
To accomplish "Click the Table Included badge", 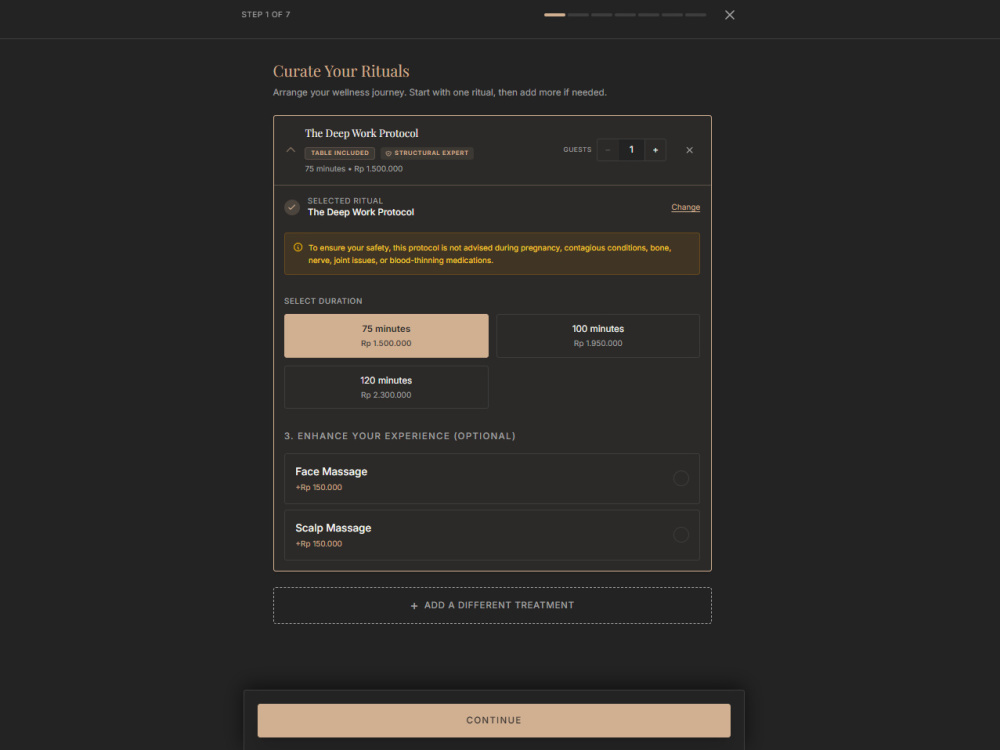I will [x=340, y=153].
